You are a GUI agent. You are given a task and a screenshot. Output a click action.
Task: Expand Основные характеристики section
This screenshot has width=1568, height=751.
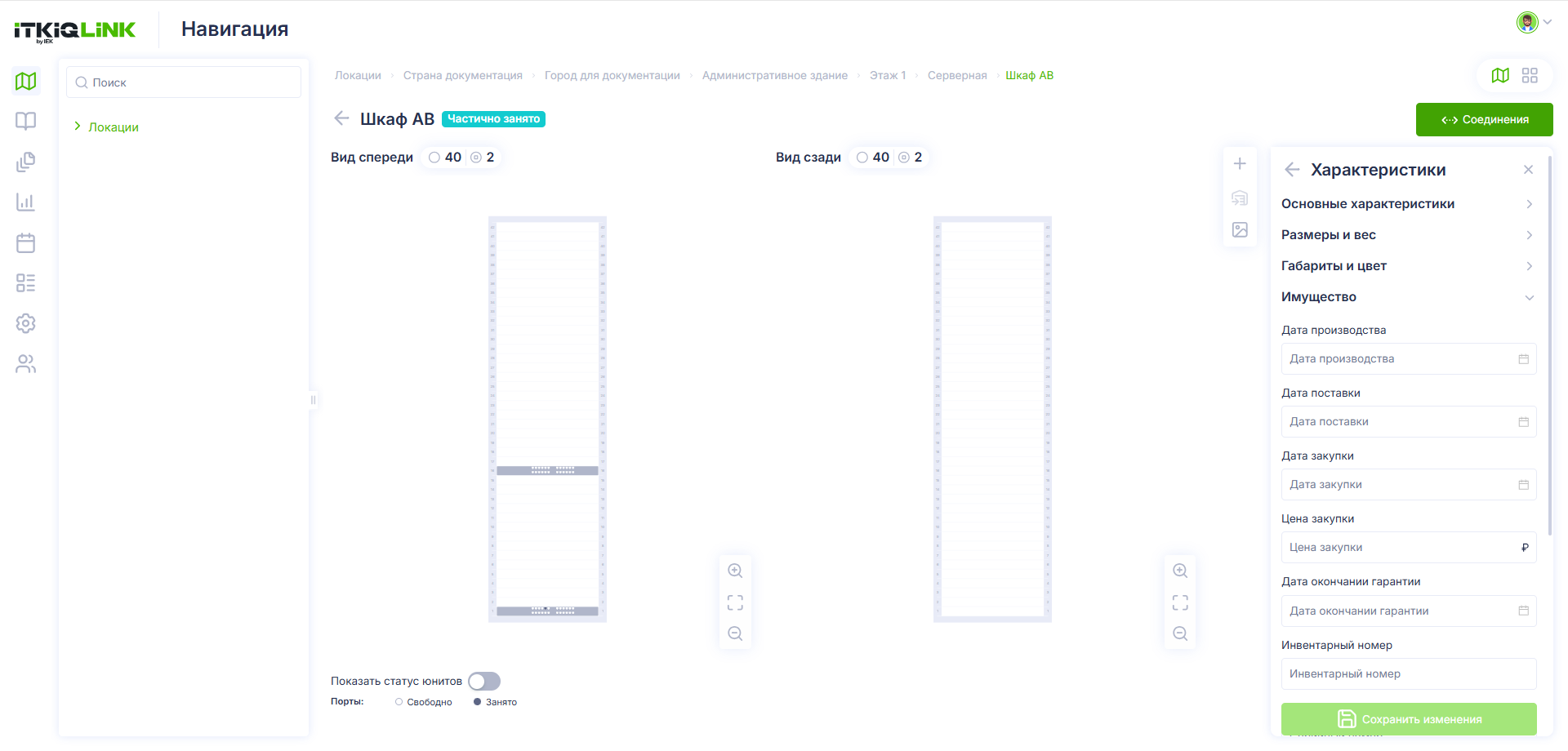(x=1408, y=204)
